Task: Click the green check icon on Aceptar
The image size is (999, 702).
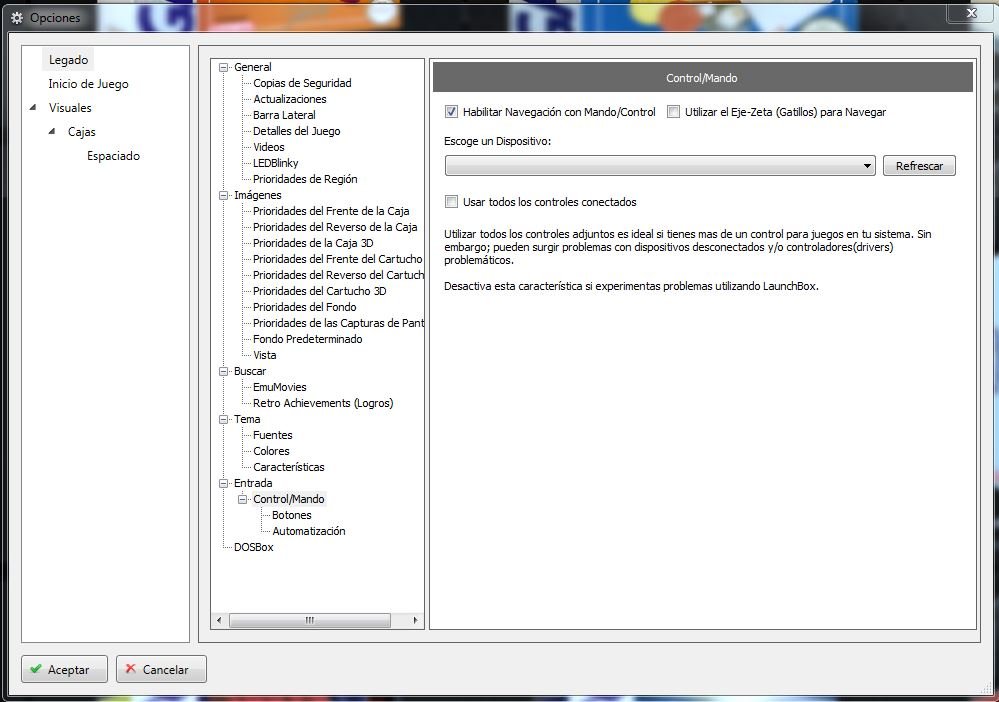Action: 36,669
